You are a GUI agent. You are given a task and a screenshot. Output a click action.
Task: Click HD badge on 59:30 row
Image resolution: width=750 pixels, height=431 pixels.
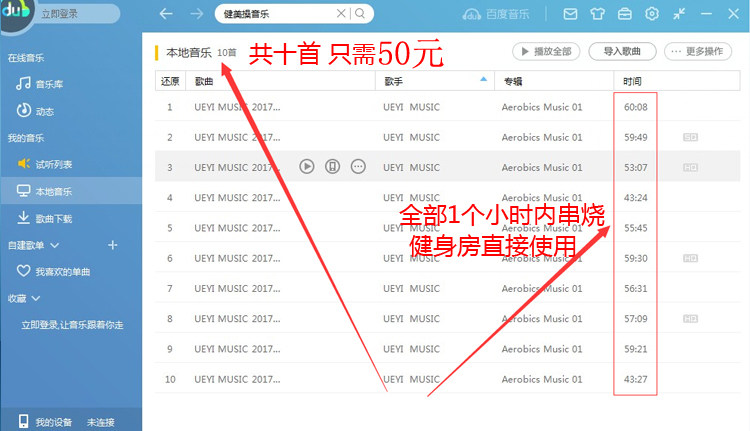tap(690, 258)
